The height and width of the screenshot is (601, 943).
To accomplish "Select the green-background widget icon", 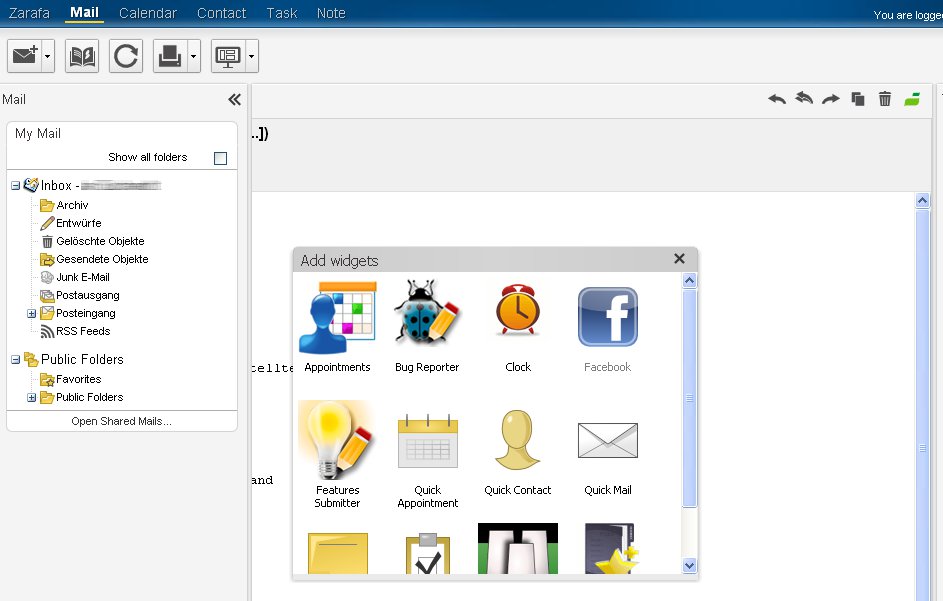I will point(518,549).
